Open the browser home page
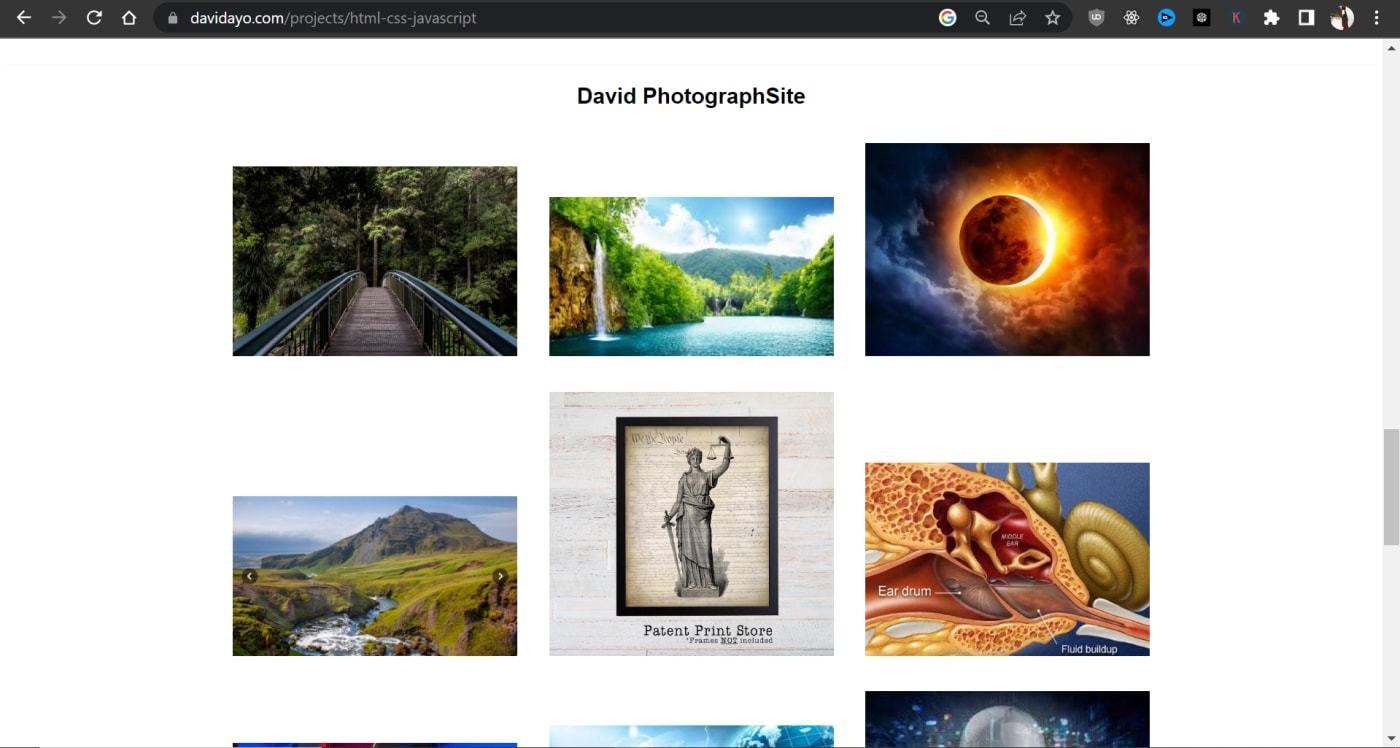1400x748 pixels. coord(129,18)
